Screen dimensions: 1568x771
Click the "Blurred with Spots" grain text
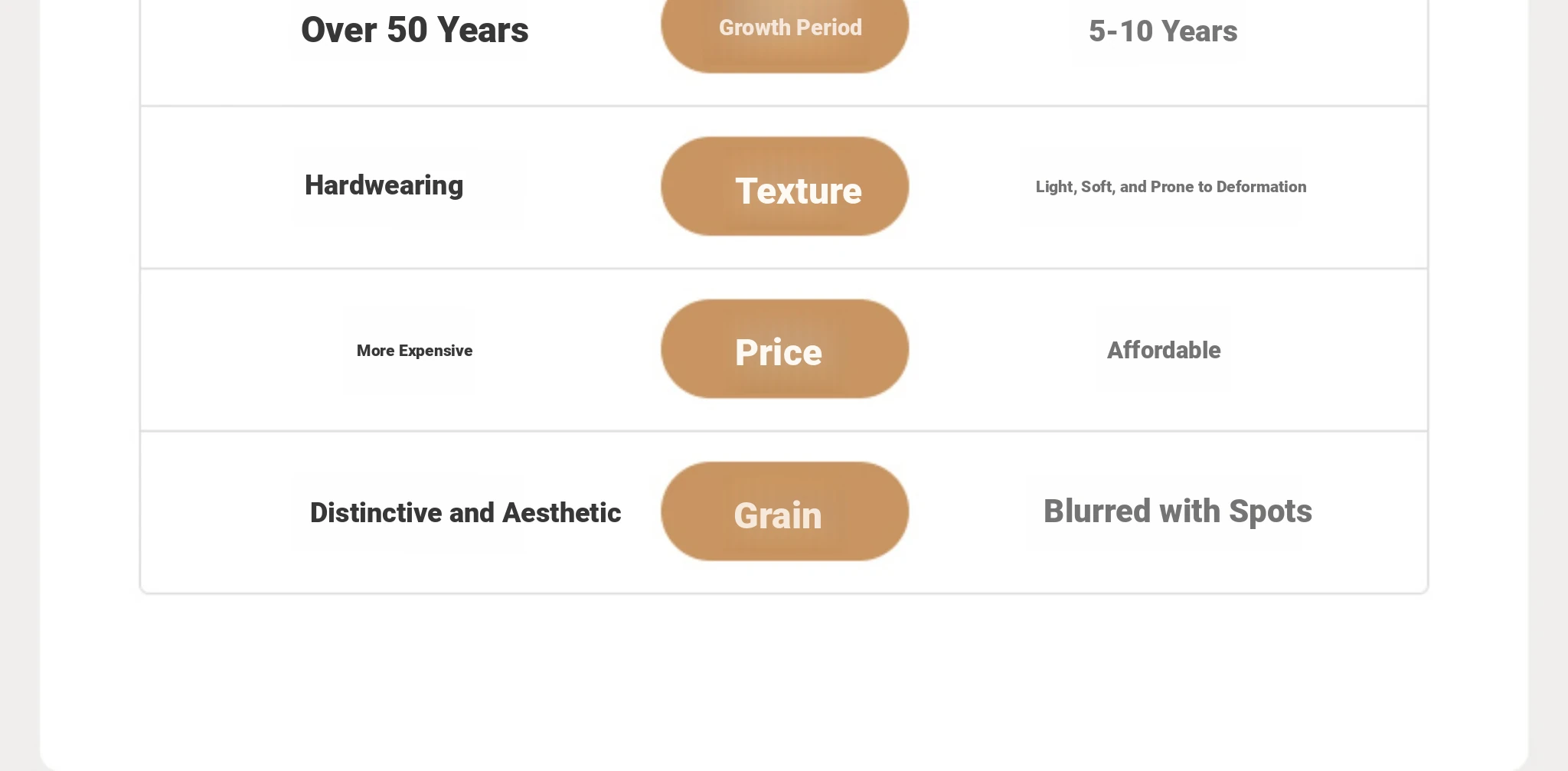(x=1178, y=511)
